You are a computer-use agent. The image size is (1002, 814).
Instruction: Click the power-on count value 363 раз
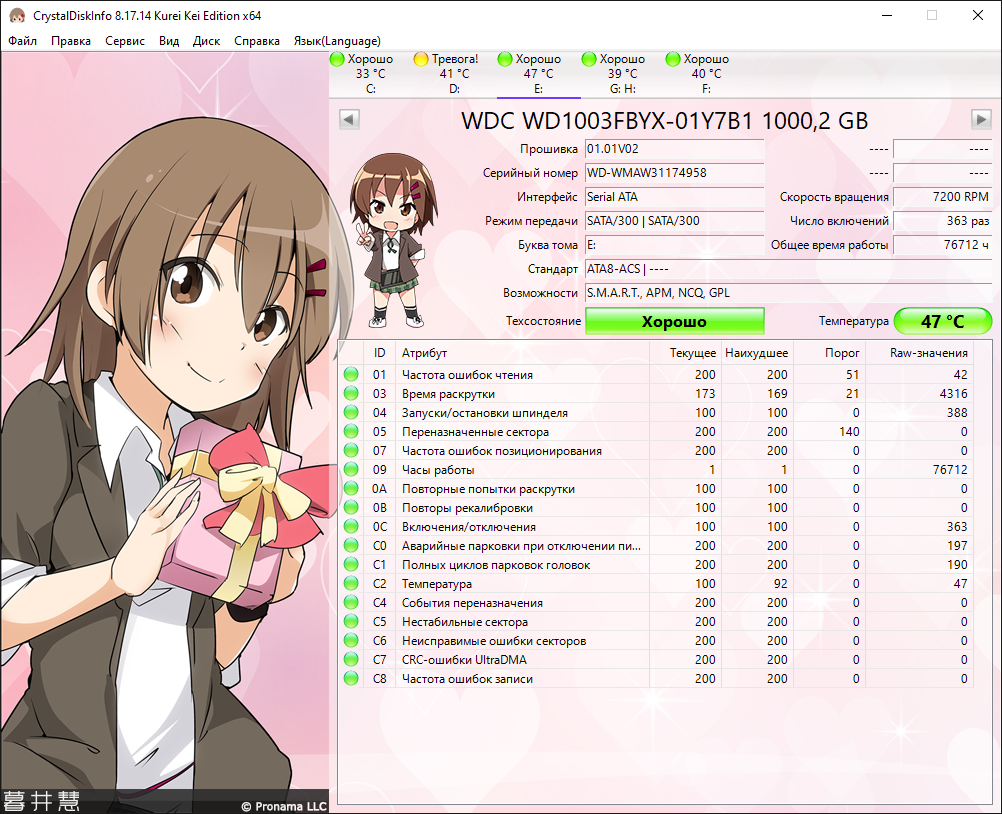[943, 221]
